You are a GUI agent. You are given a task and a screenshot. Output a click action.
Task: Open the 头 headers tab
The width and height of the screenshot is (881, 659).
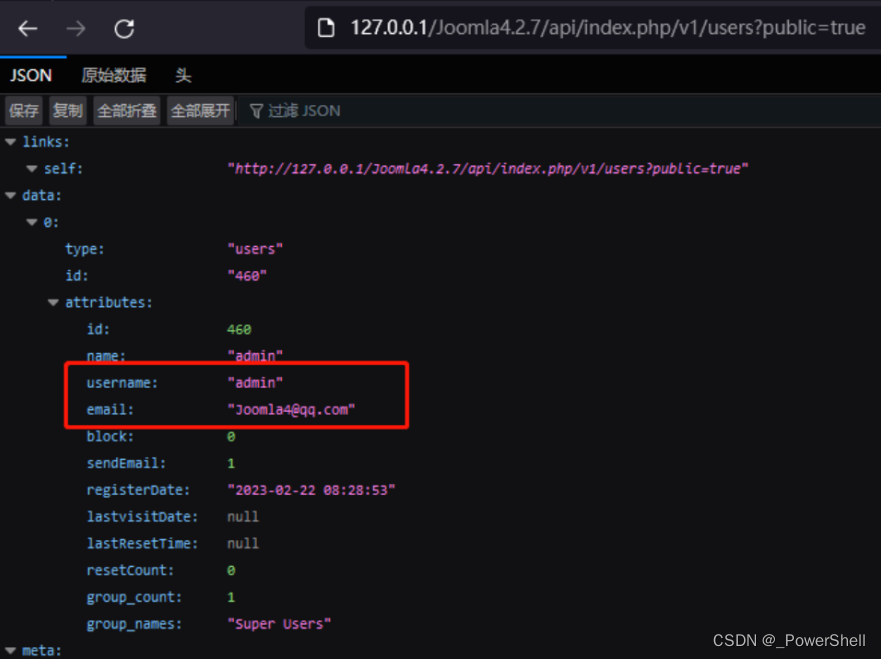[183, 75]
